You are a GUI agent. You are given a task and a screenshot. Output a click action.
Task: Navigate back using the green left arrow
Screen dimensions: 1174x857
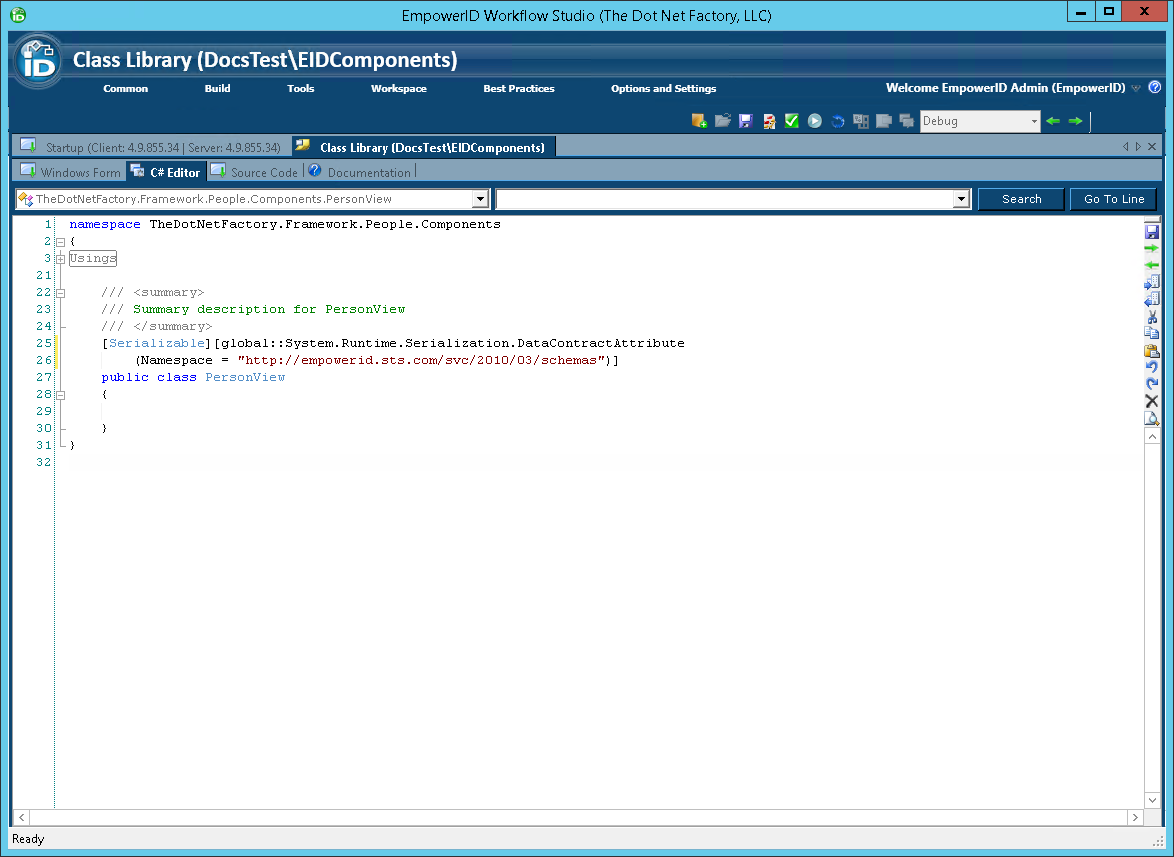click(x=1054, y=120)
